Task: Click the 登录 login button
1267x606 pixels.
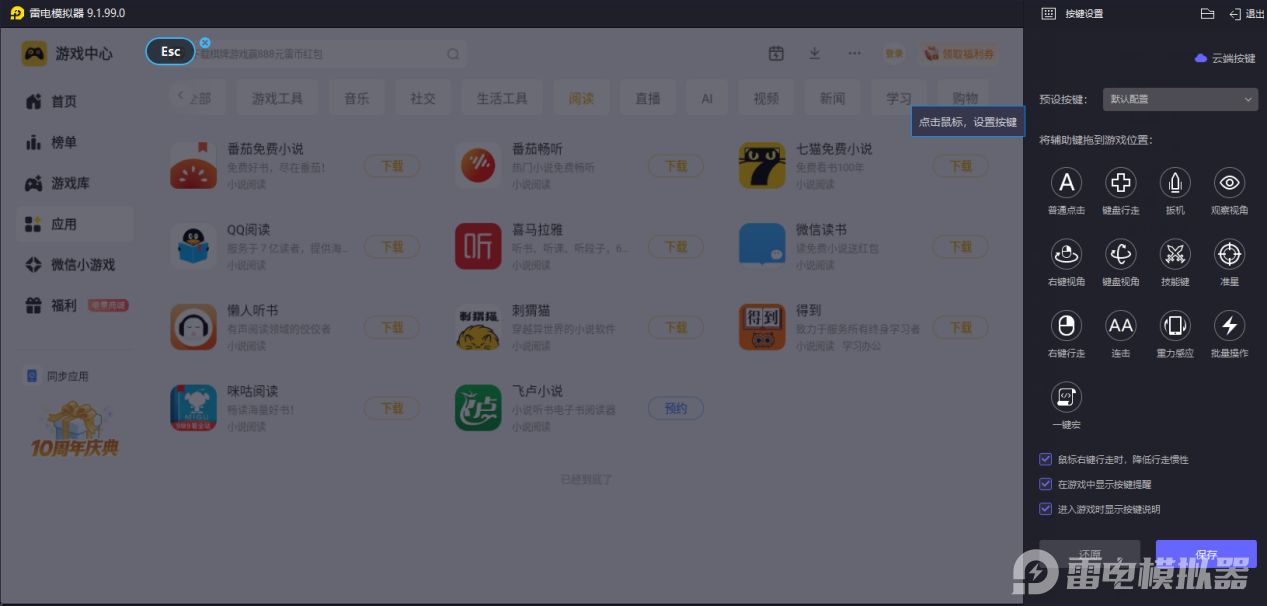Action: 893,54
